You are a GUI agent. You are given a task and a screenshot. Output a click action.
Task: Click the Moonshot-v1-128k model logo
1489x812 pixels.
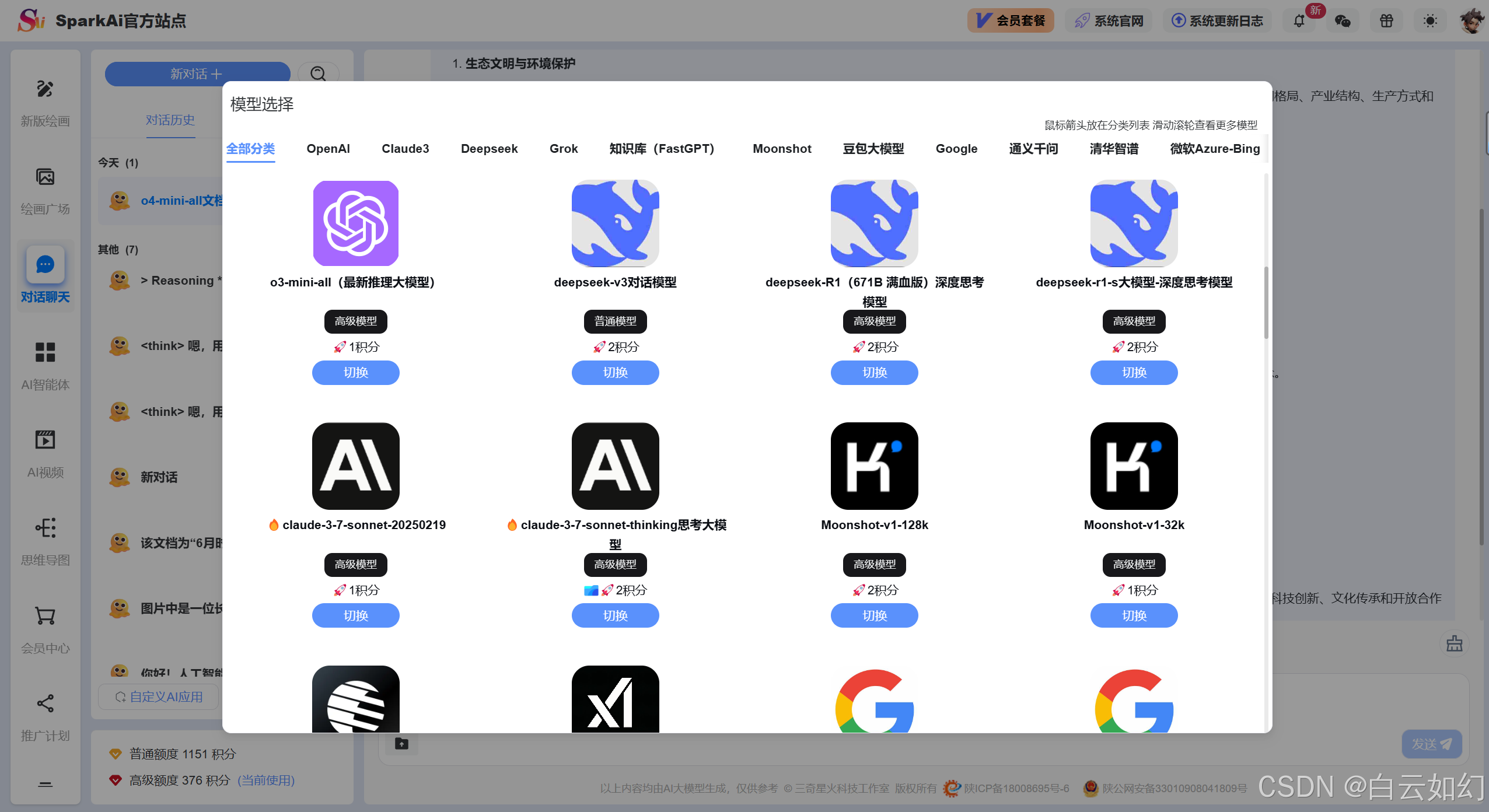click(x=874, y=466)
